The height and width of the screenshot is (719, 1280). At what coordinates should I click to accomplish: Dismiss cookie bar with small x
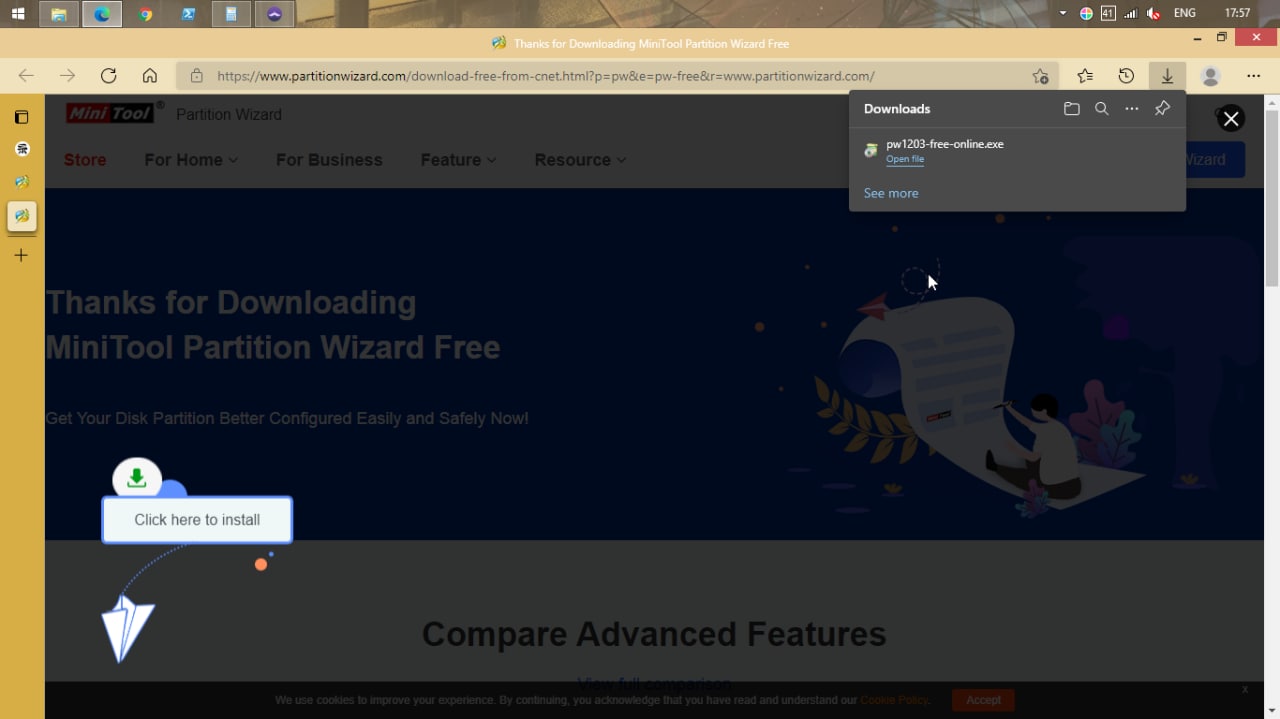1245,689
